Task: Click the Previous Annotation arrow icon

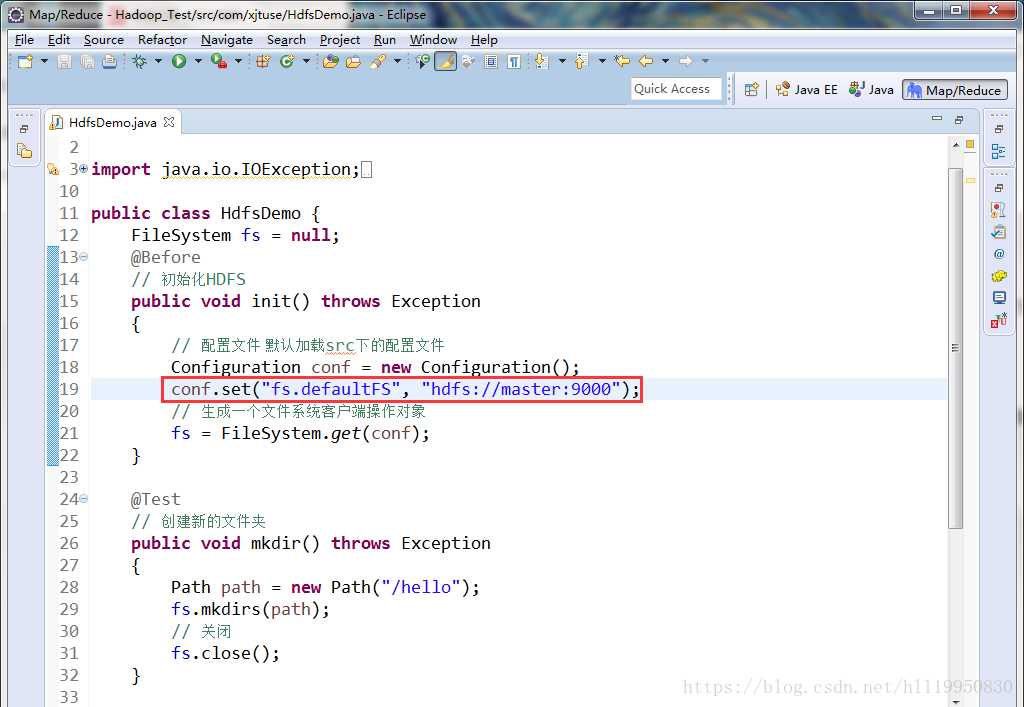Action: [581, 61]
